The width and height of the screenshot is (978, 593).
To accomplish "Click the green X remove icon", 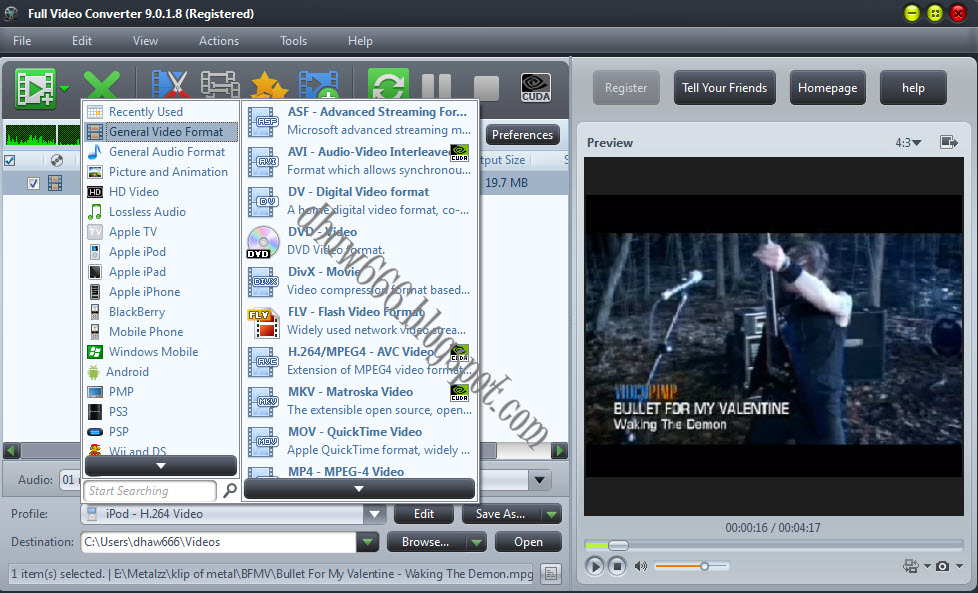I will pyautogui.click(x=102, y=85).
